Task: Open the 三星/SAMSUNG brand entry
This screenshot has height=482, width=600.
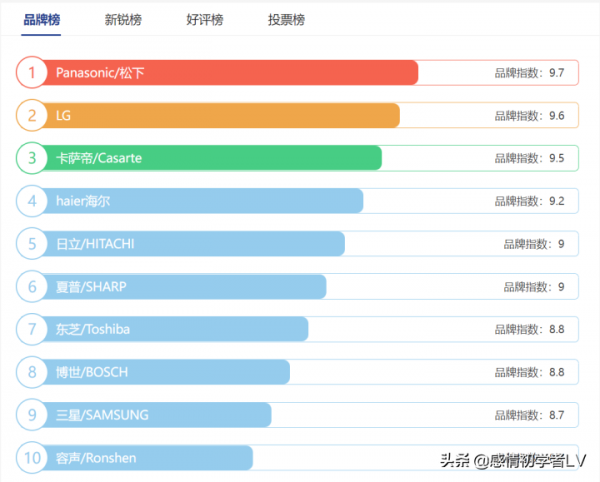Action: [x=102, y=415]
